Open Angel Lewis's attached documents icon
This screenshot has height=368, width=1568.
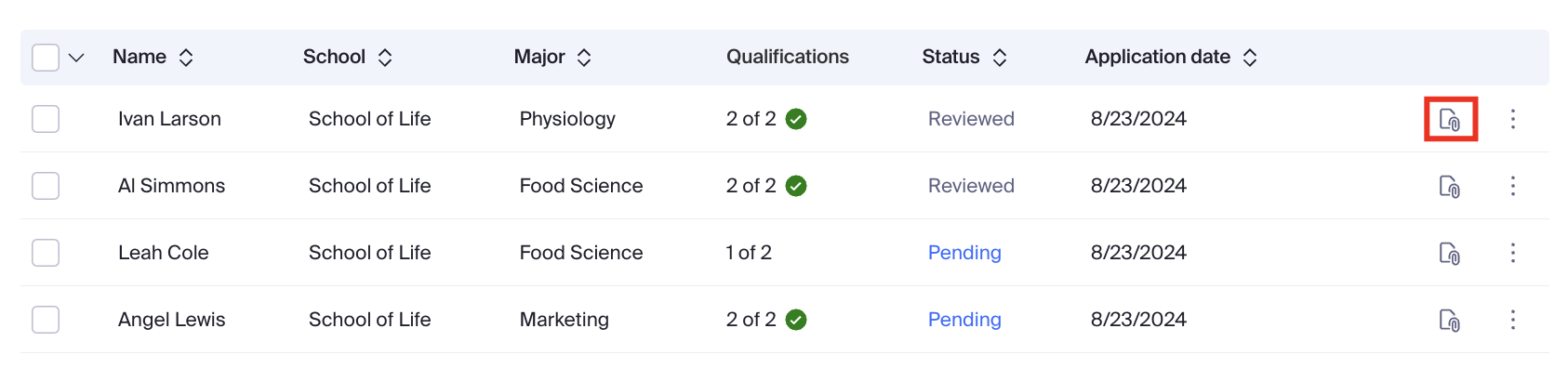[x=1450, y=320]
